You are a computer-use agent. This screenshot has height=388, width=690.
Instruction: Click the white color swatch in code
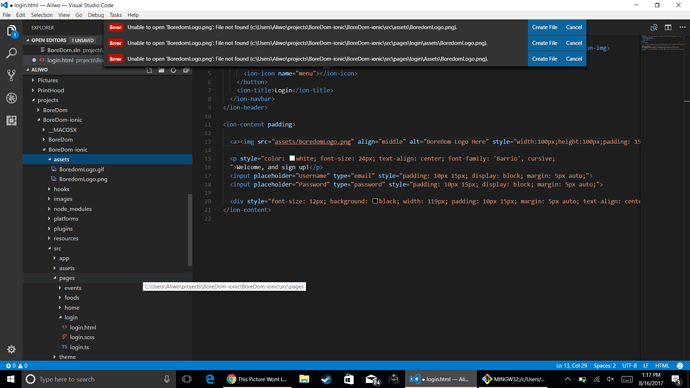coord(292,158)
